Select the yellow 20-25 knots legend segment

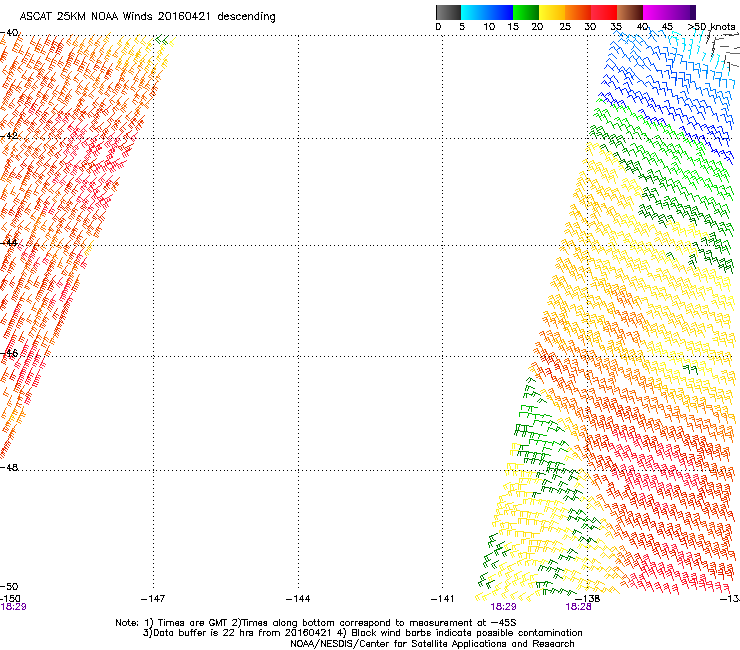tap(552, 12)
